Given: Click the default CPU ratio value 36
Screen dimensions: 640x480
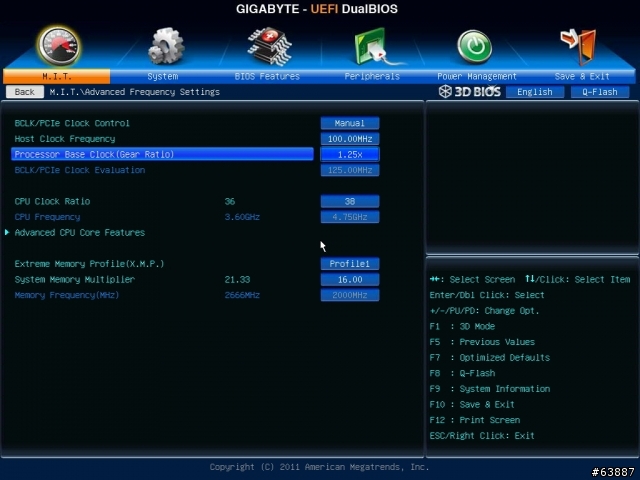Looking at the screenshot, I should pyautogui.click(x=229, y=201).
